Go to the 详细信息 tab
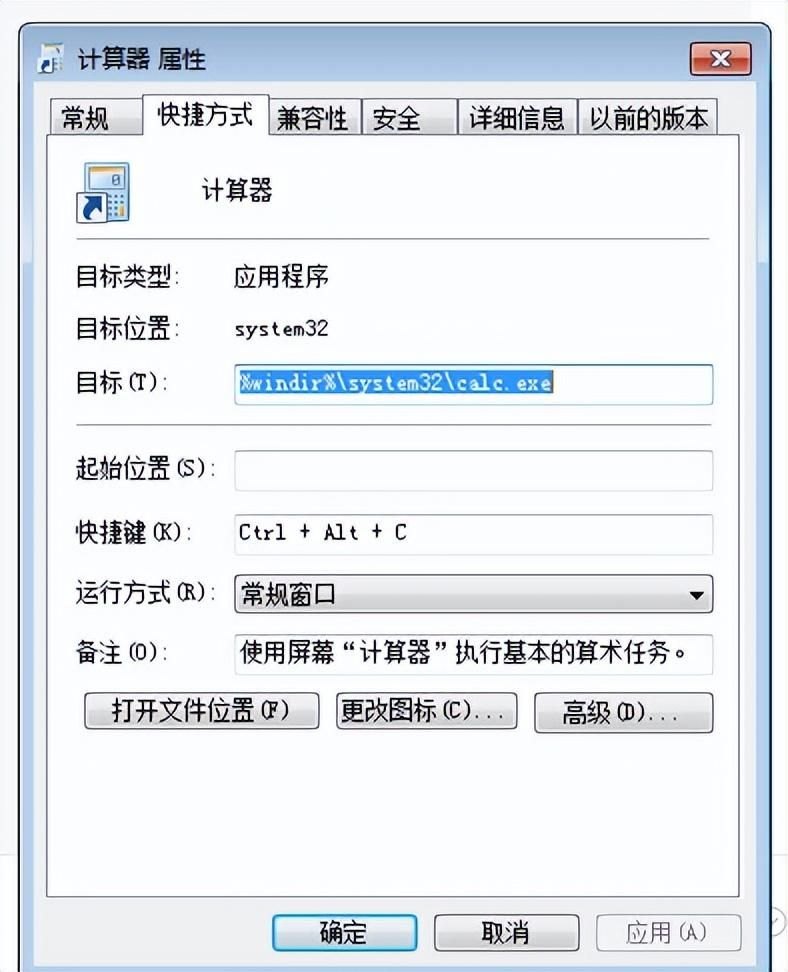Viewport: 788px width, 972px height. 517,117
